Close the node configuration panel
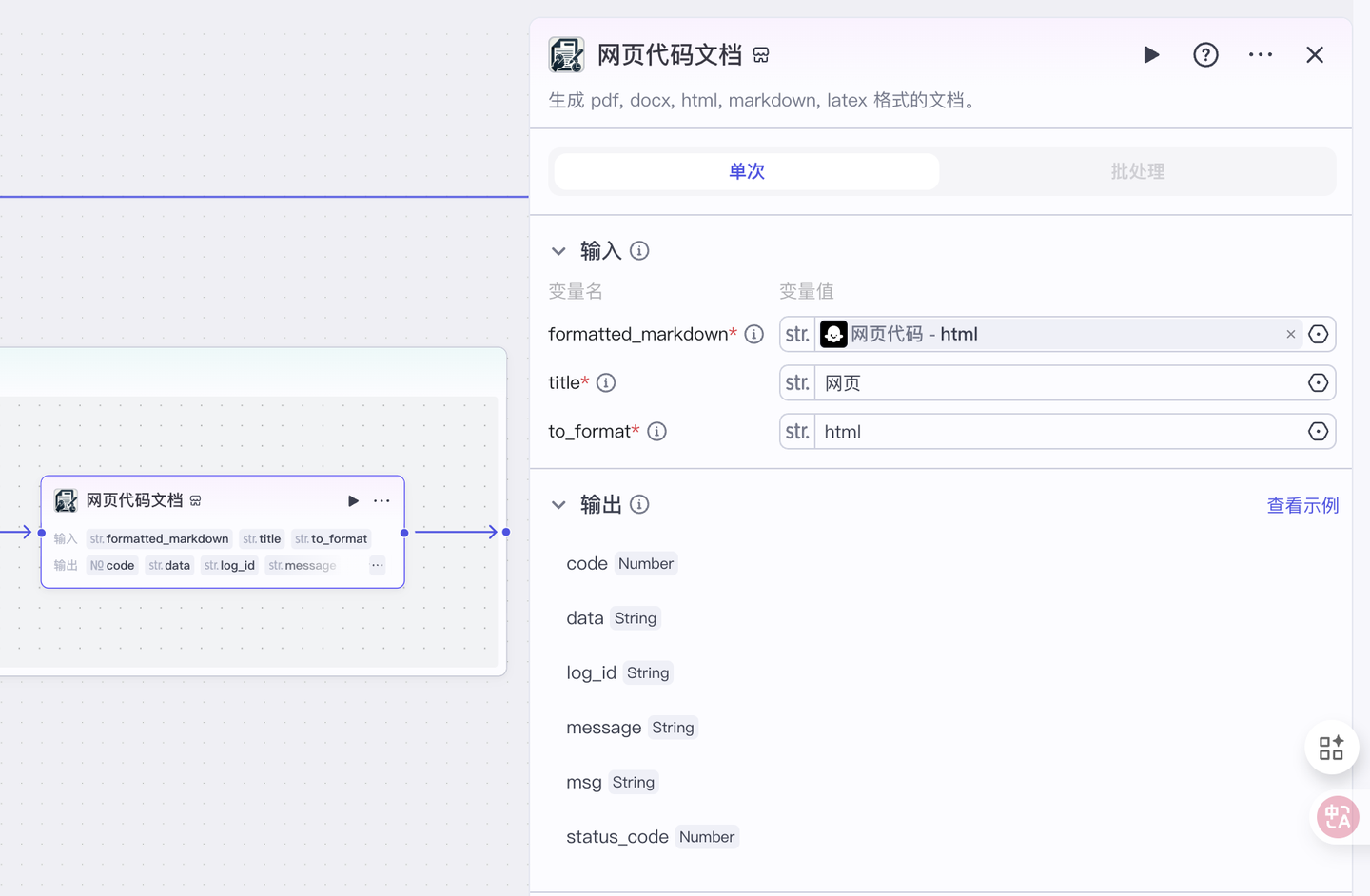This screenshot has width=1370, height=896. [x=1315, y=55]
